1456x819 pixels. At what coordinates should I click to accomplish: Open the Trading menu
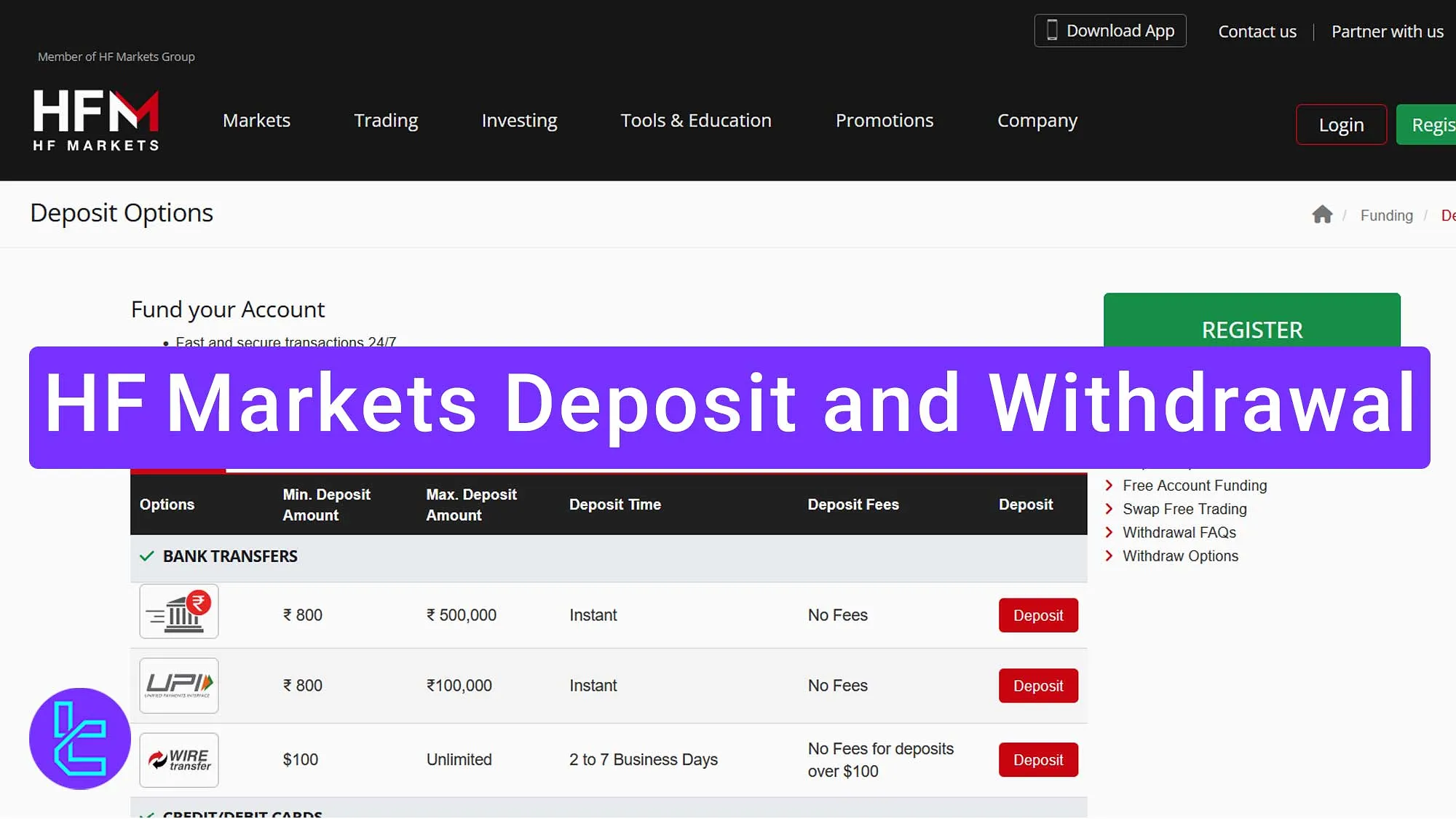(x=386, y=120)
